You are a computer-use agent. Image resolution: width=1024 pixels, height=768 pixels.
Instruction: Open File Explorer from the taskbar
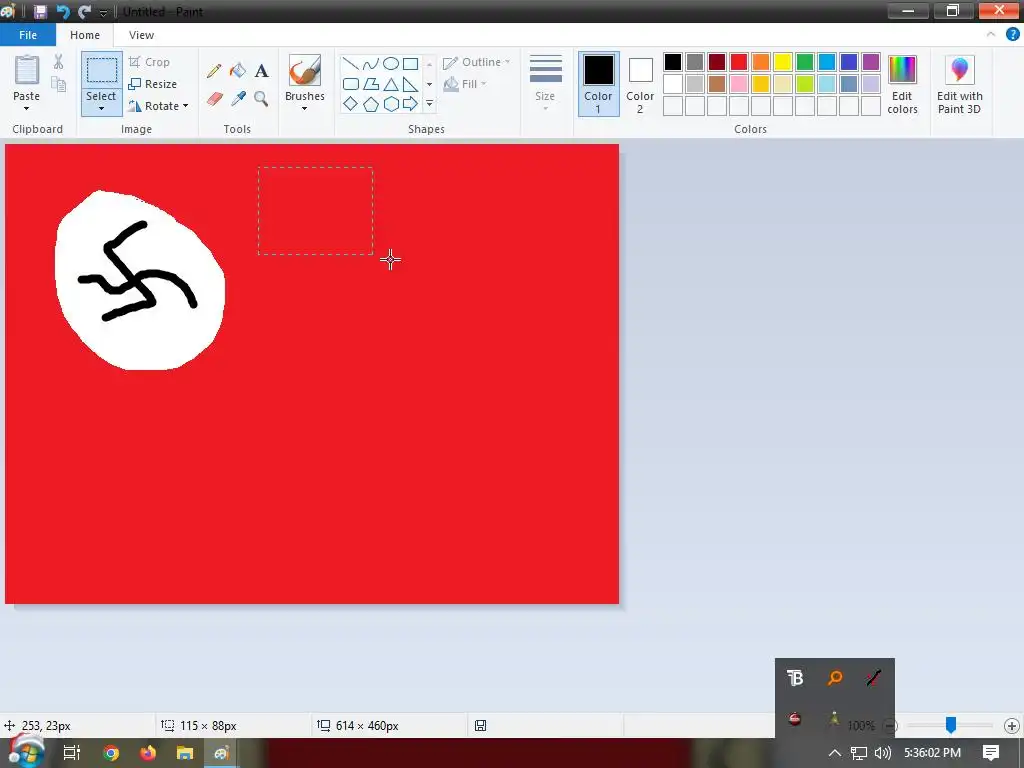[x=185, y=753]
